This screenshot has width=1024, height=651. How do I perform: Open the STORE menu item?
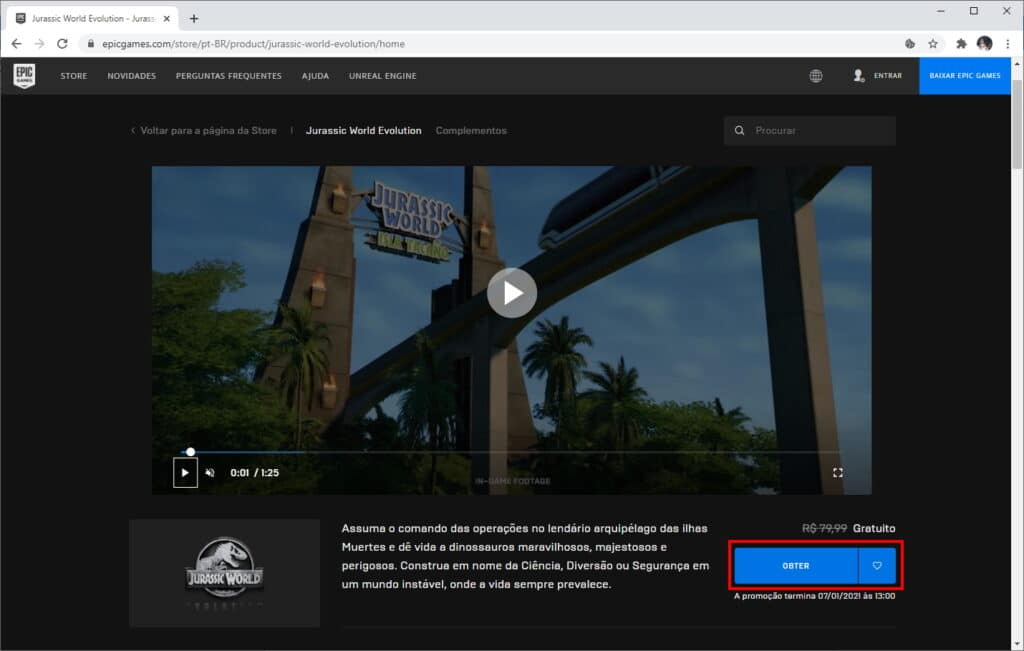pos(74,76)
